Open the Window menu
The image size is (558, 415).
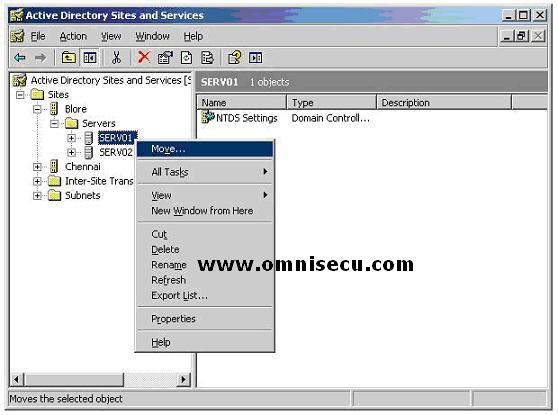tap(152, 36)
